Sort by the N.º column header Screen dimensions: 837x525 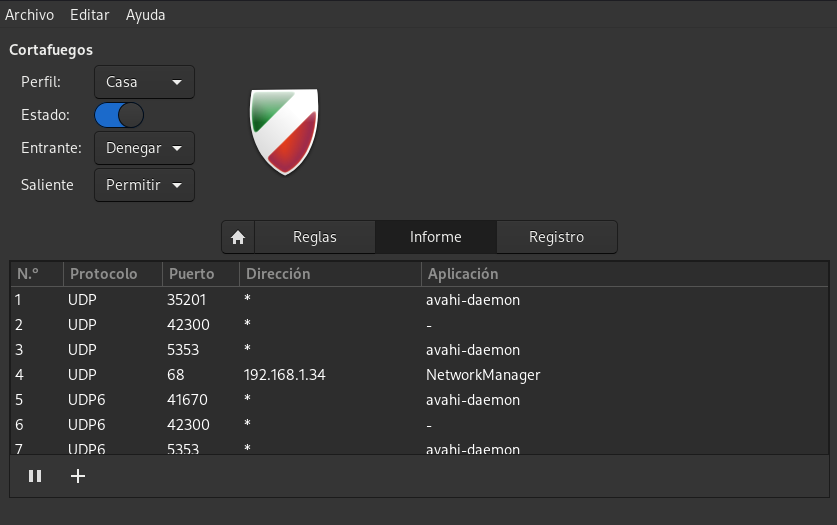point(37,274)
